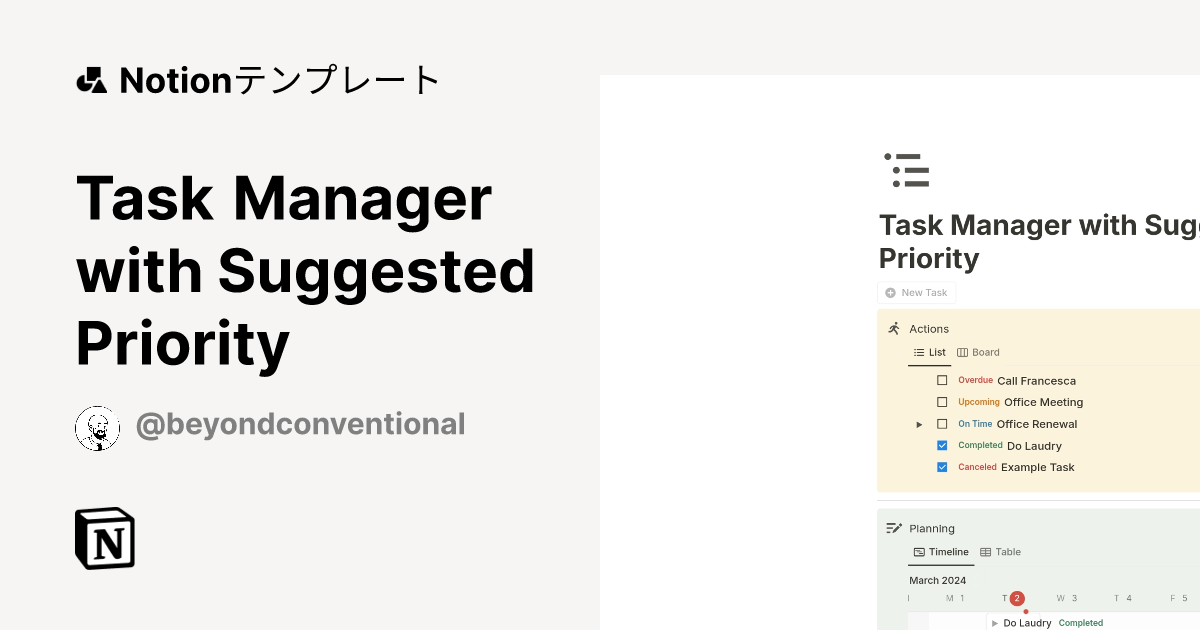Select the Board view icon in Actions
This screenshot has width=1200, height=630.
tap(963, 352)
